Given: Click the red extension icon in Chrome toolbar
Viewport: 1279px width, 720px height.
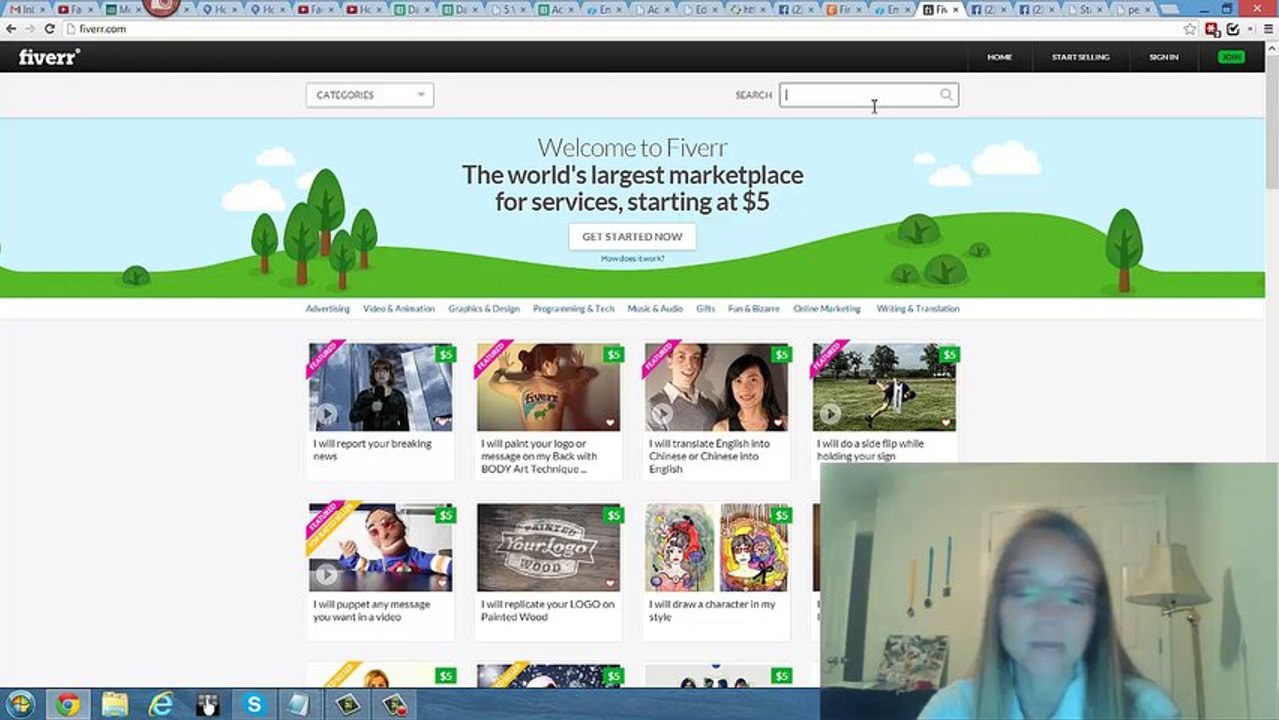Looking at the screenshot, I should click(x=1212, y=29).
